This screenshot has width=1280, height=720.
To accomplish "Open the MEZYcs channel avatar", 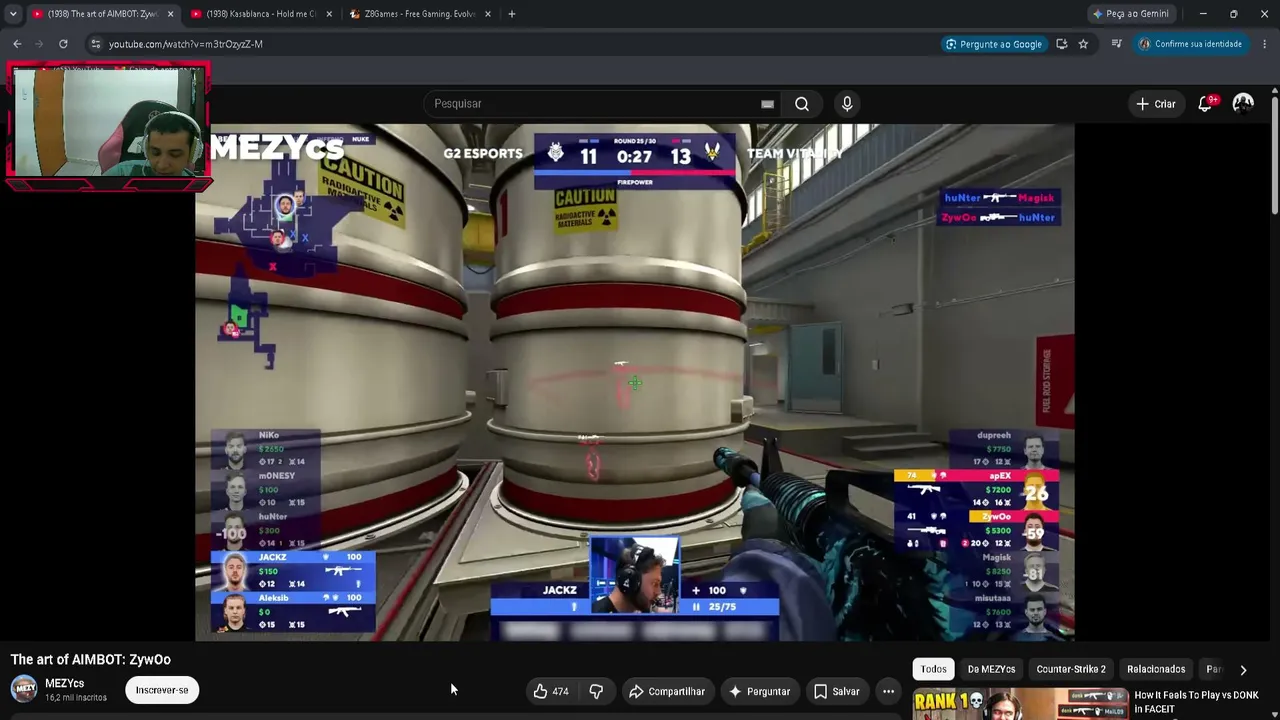I will click(x=24, y=690).
